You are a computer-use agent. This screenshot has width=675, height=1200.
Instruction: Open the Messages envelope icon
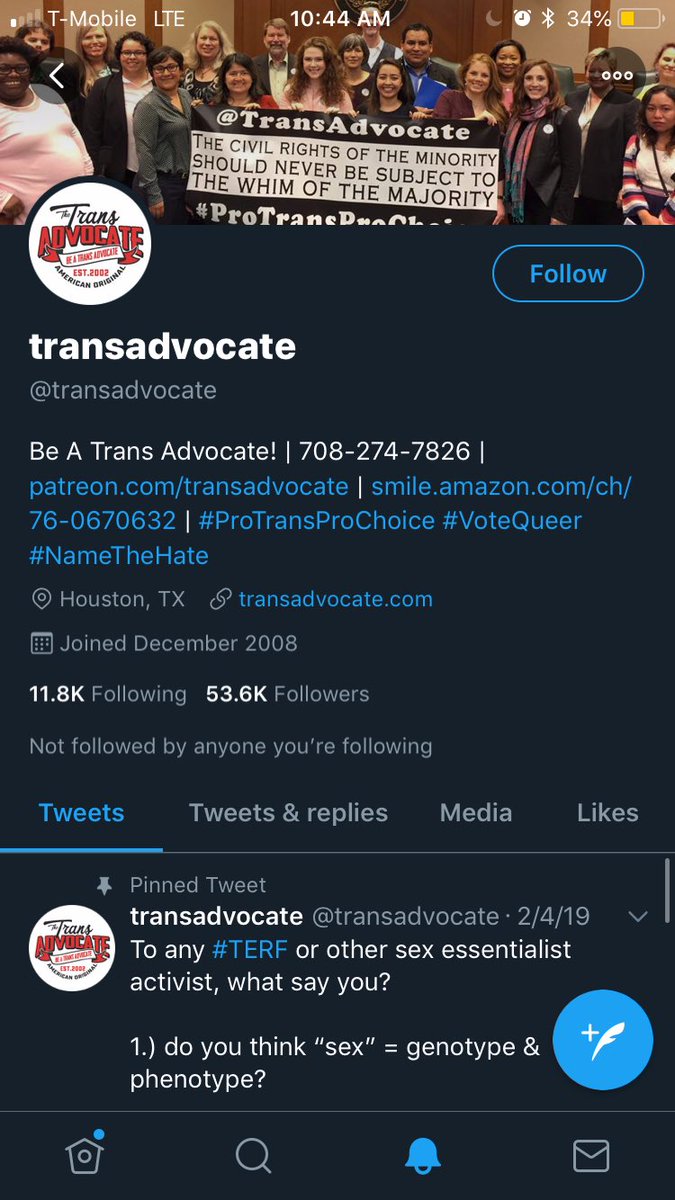point(591,1156)
